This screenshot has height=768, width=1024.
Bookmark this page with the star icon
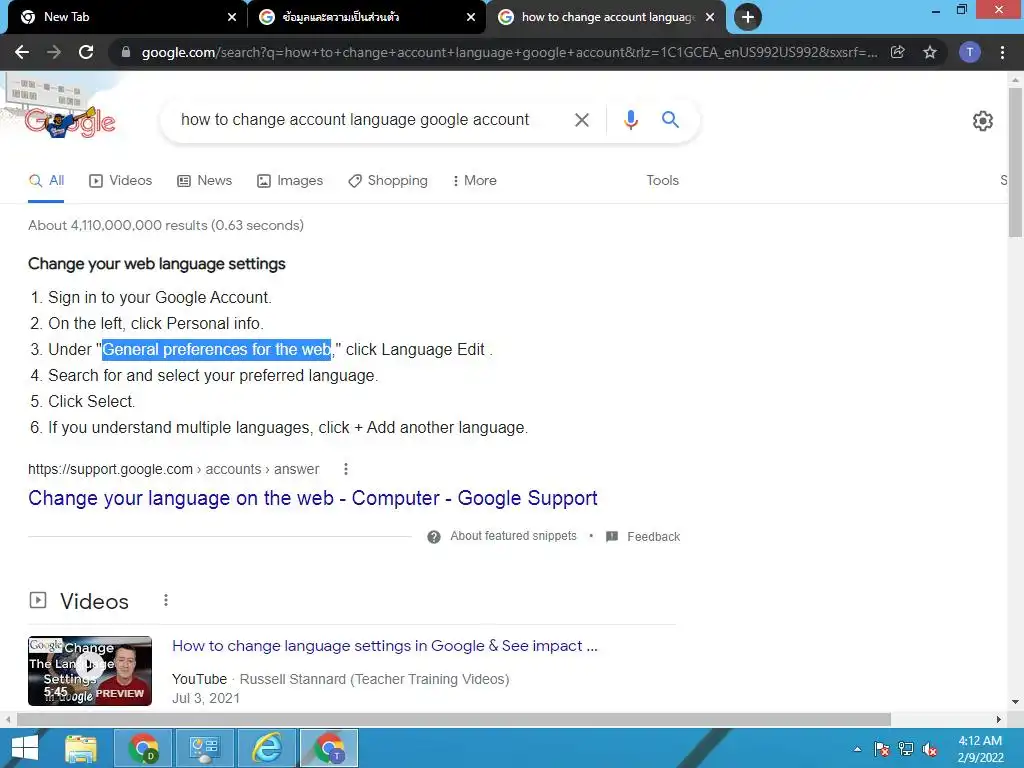point(930,52)
